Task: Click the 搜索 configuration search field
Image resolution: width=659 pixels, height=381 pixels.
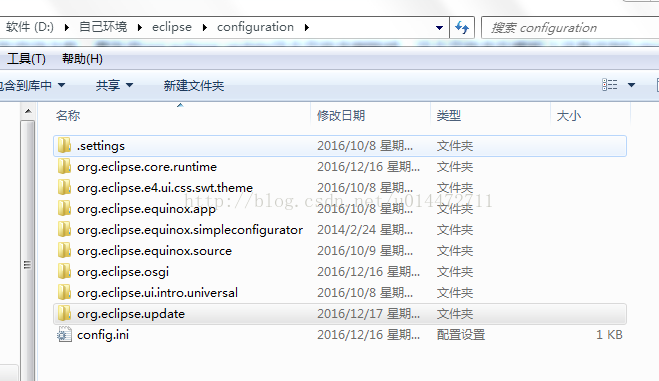Action: (x=570, y=28)
